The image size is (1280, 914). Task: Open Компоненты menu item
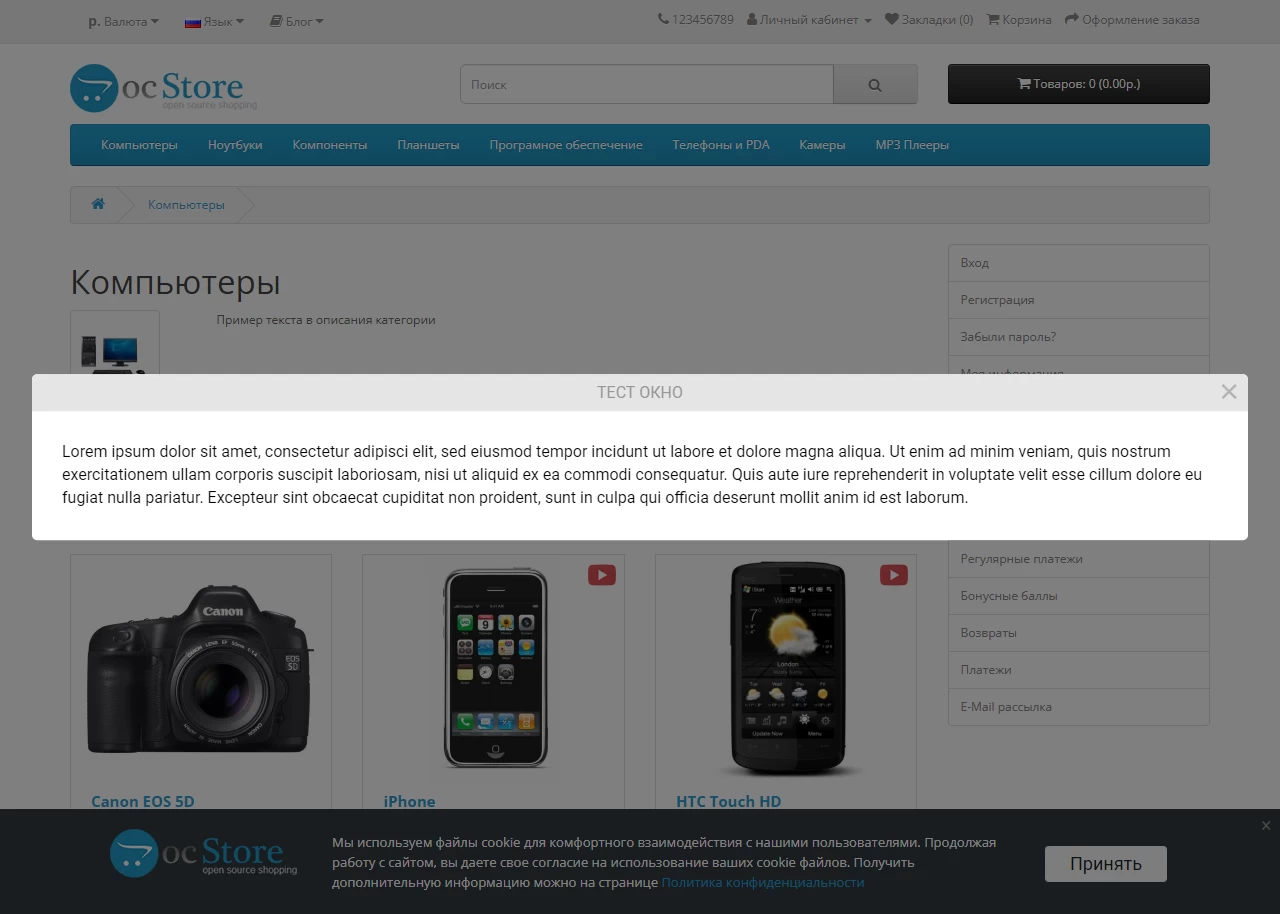pyautogui.click(x=330, y=145)
